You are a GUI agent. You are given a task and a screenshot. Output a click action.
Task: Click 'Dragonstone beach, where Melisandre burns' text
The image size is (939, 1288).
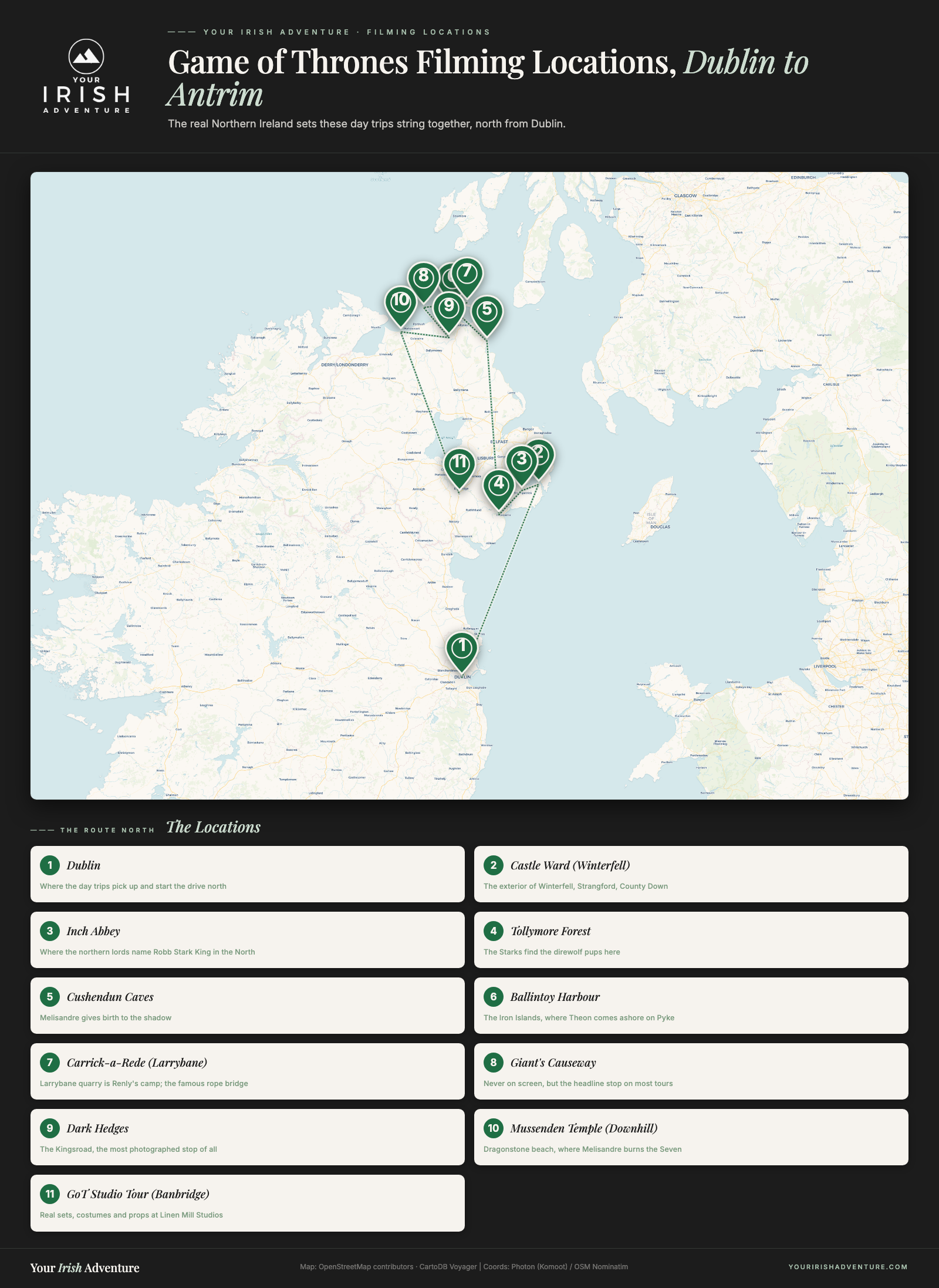(x=583, y=1149)
